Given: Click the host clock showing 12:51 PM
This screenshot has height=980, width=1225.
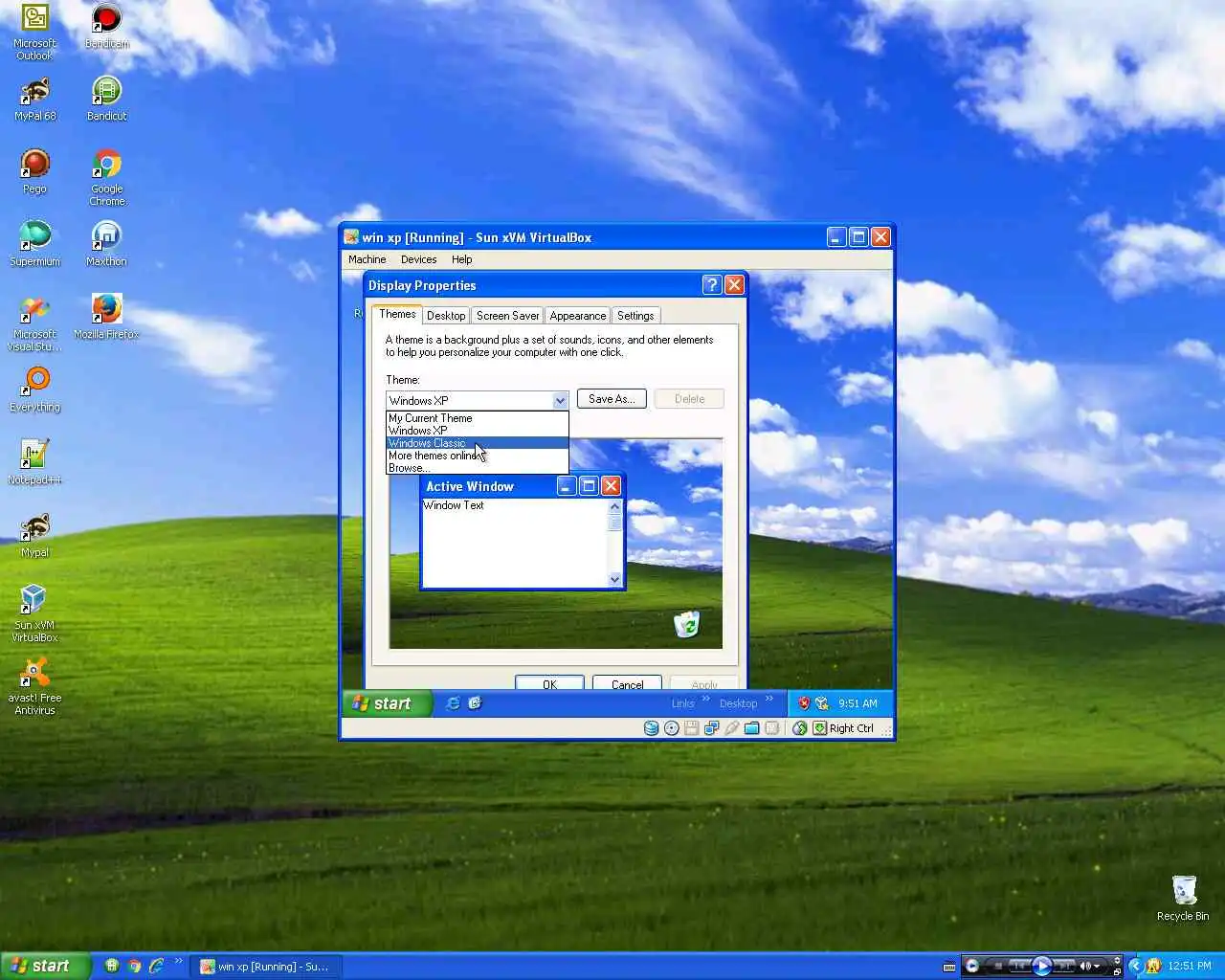Looking at the screenshot, I should coord(1190,966).
